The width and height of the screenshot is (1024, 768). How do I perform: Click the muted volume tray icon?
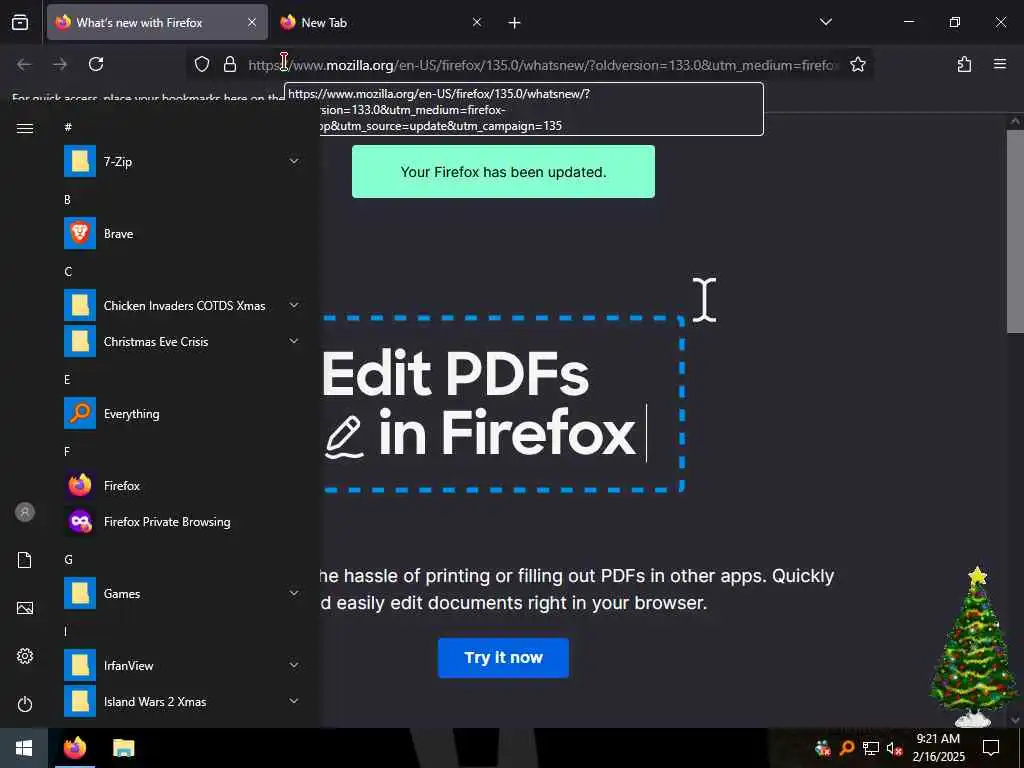(x=894, y=748)
